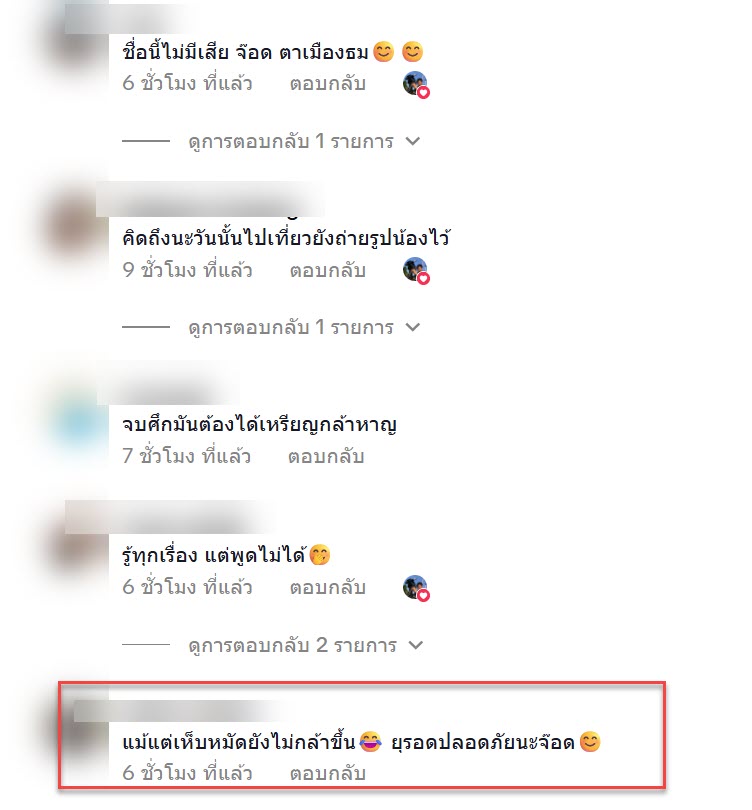This screenshot has height=810, width=752.
Task: Click reaction avatar on 'รู้ทุกเรื่อง' comment
Action: coord(416,588)
